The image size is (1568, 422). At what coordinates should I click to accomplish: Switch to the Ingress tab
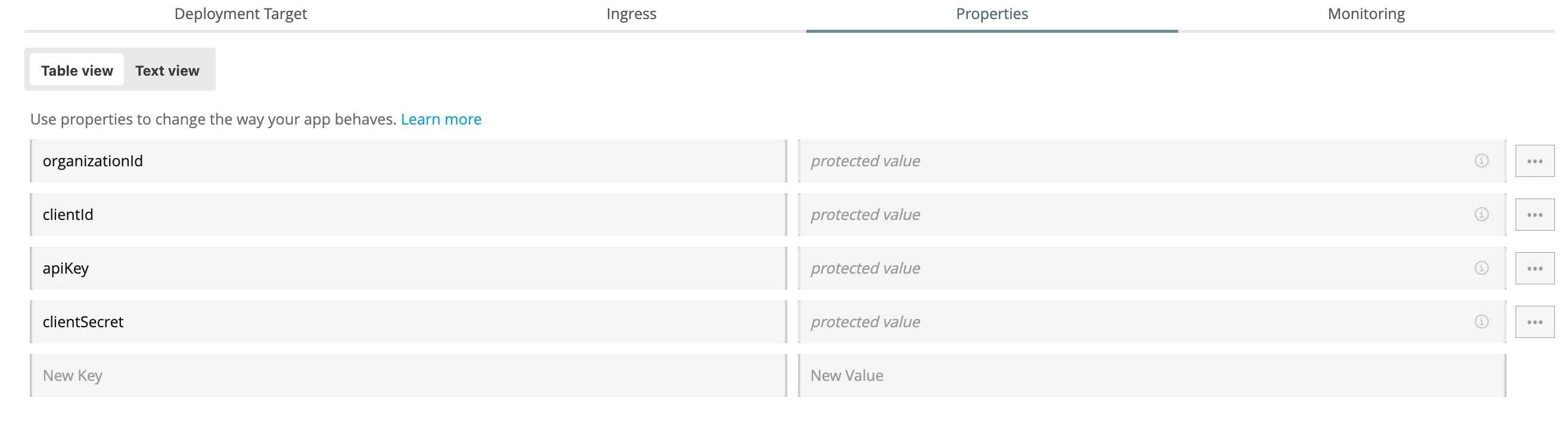631,13
